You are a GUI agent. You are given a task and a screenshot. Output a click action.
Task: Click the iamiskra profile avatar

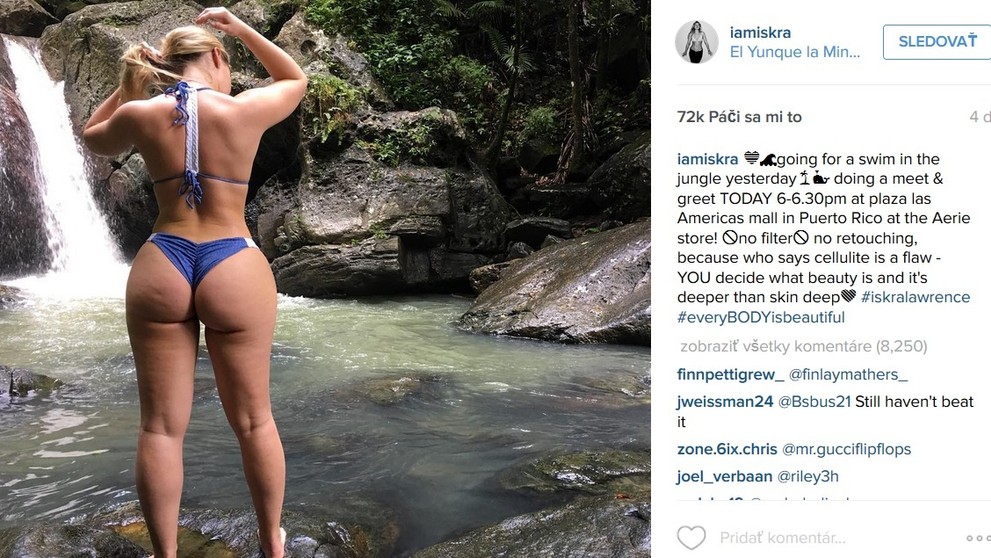696,42
